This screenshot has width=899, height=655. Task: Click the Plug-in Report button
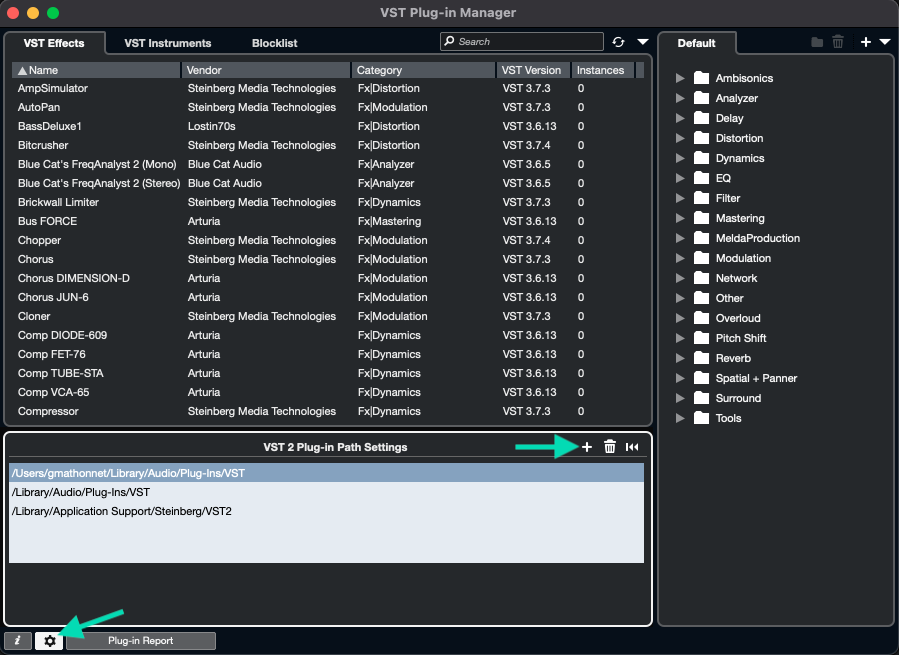[x=140, y=641]
